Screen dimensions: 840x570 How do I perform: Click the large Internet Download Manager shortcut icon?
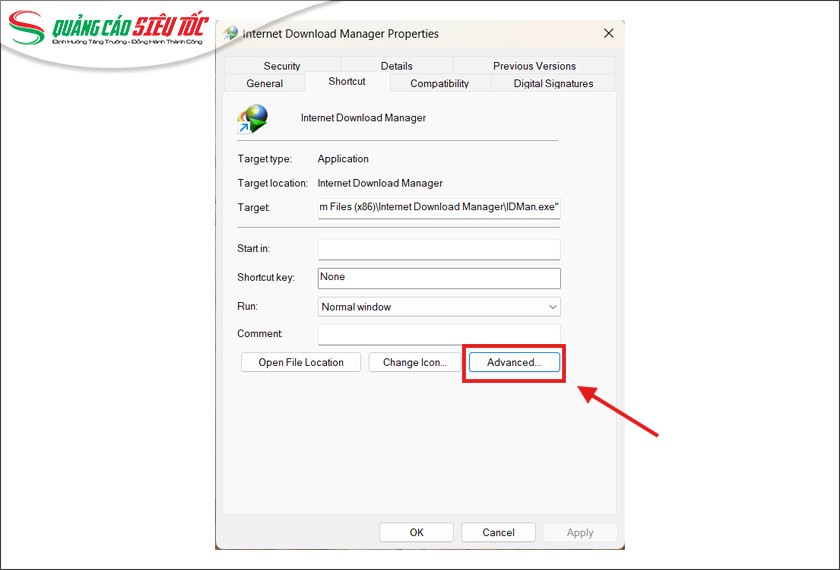coord(252,119)
